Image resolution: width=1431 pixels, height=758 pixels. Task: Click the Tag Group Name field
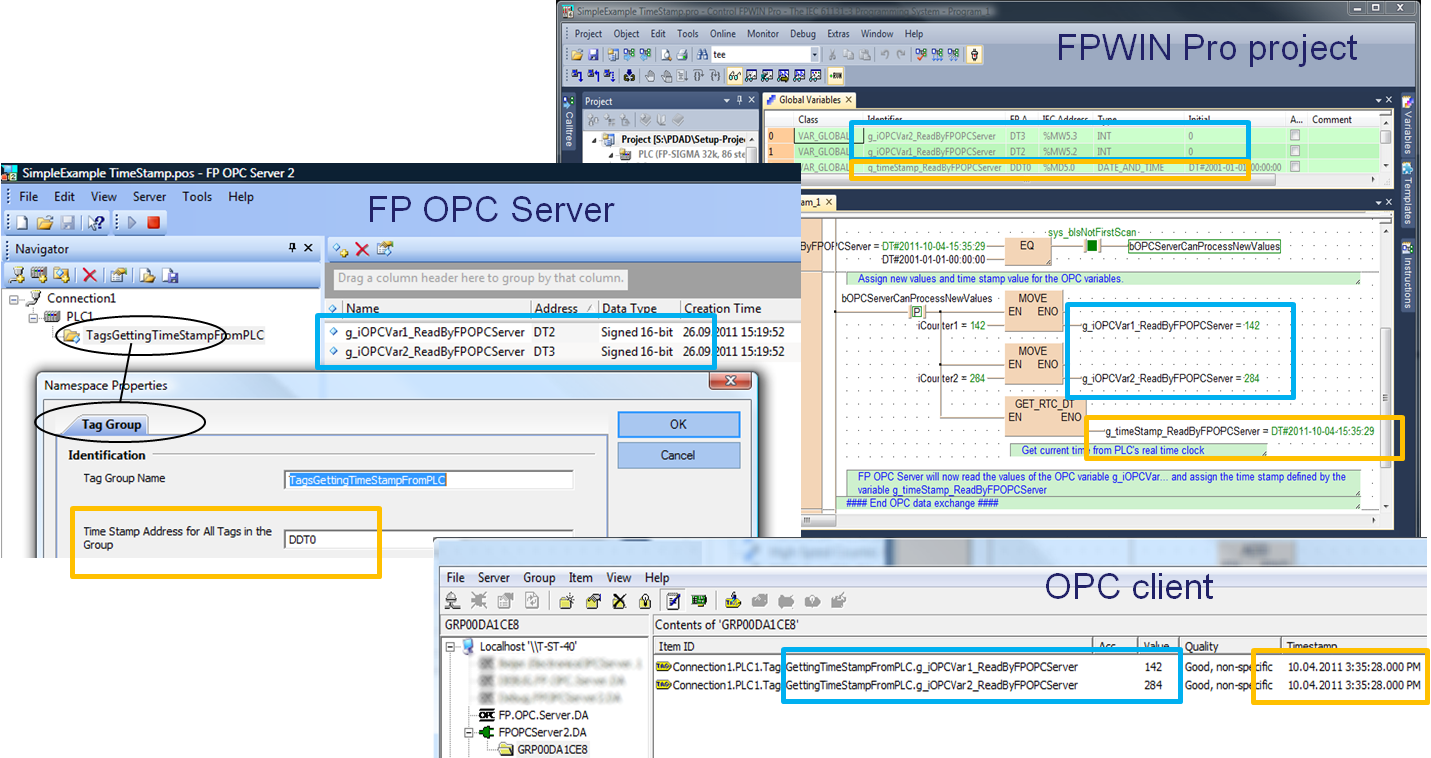tap(429, 480)
